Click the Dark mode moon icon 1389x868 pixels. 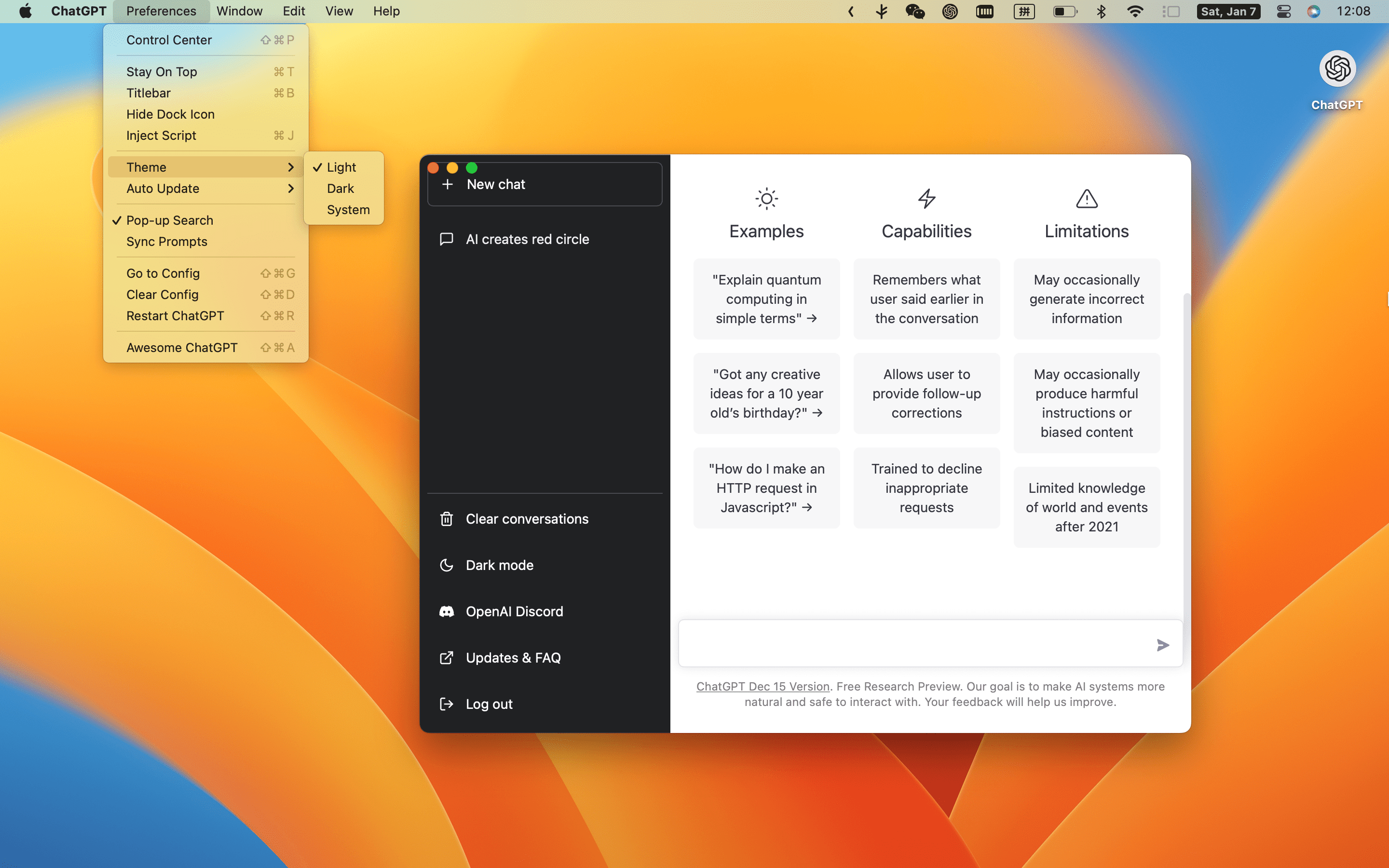click(x=447, y=565)
